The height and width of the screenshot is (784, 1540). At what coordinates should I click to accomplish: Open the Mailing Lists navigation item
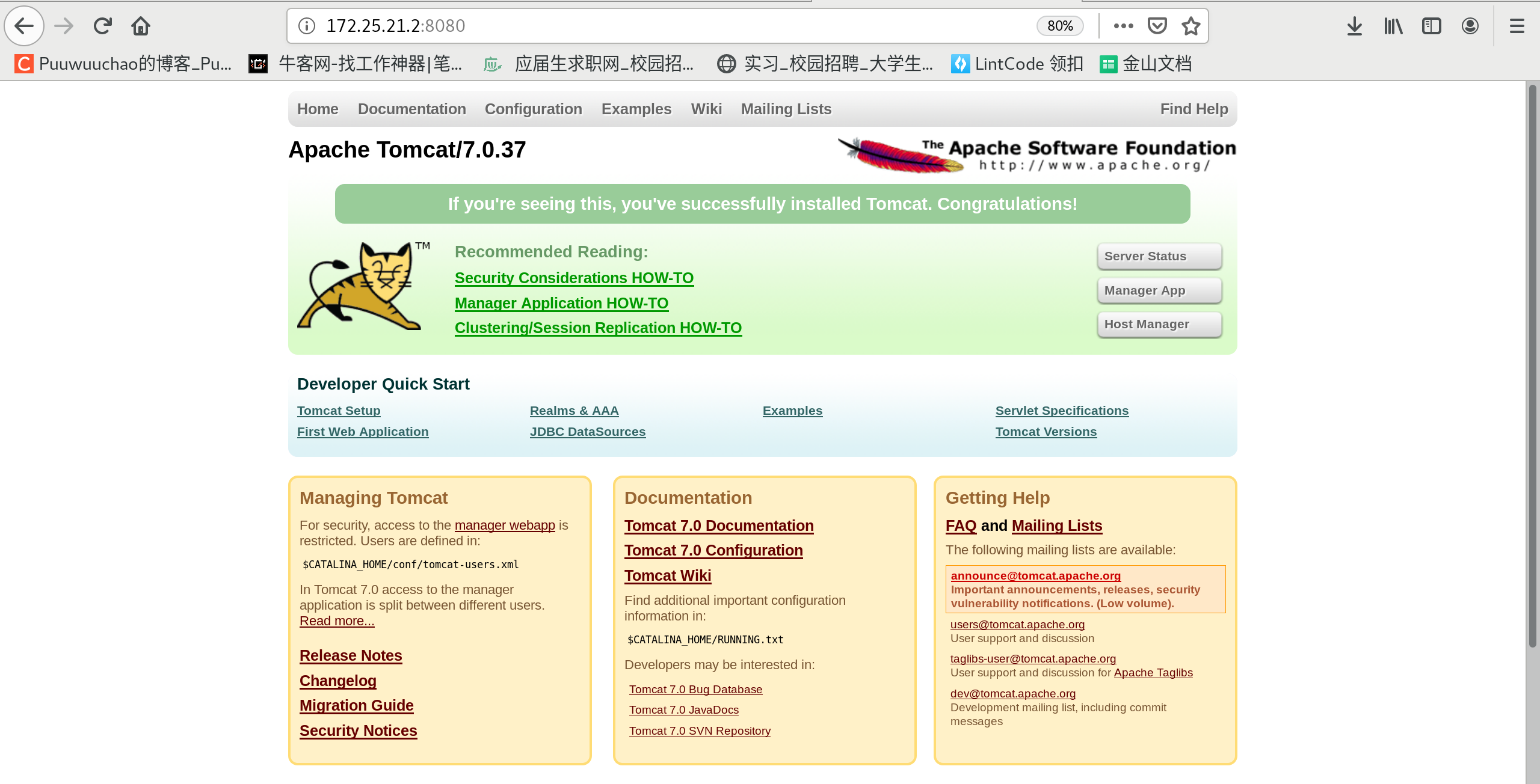tap(786, 109)
